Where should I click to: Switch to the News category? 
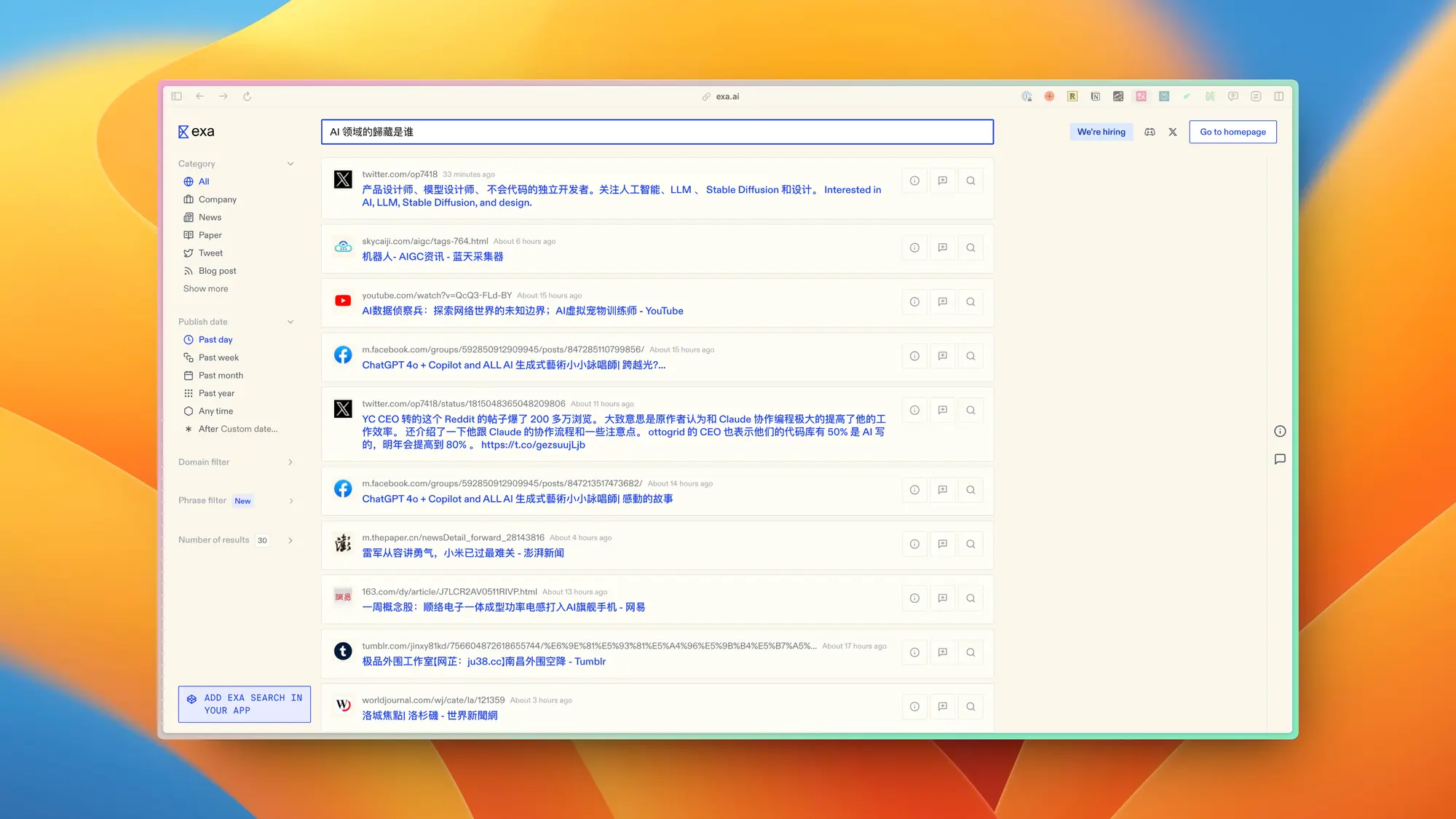tap(209, 217)
